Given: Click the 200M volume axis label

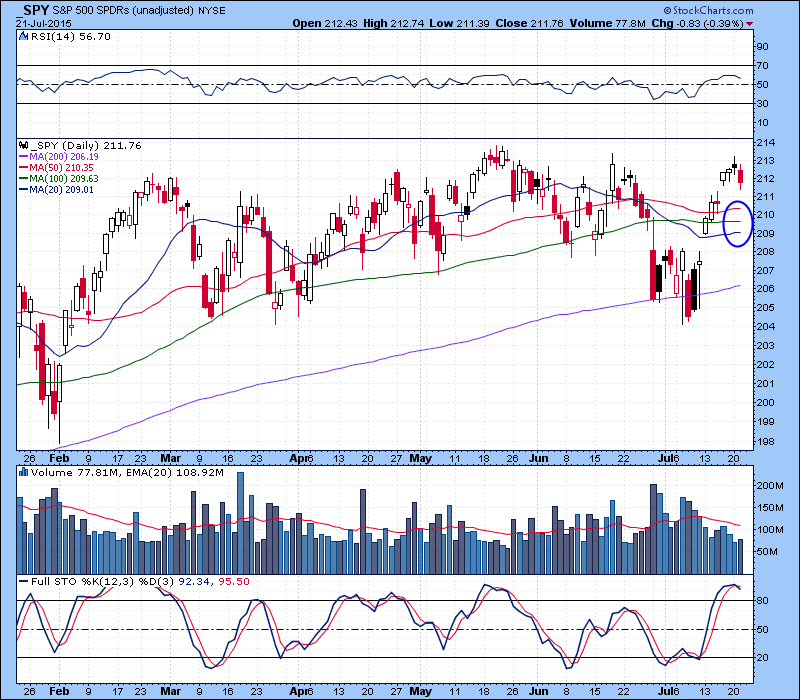Looking at the screenshot, I should click(x=770, y=485).
